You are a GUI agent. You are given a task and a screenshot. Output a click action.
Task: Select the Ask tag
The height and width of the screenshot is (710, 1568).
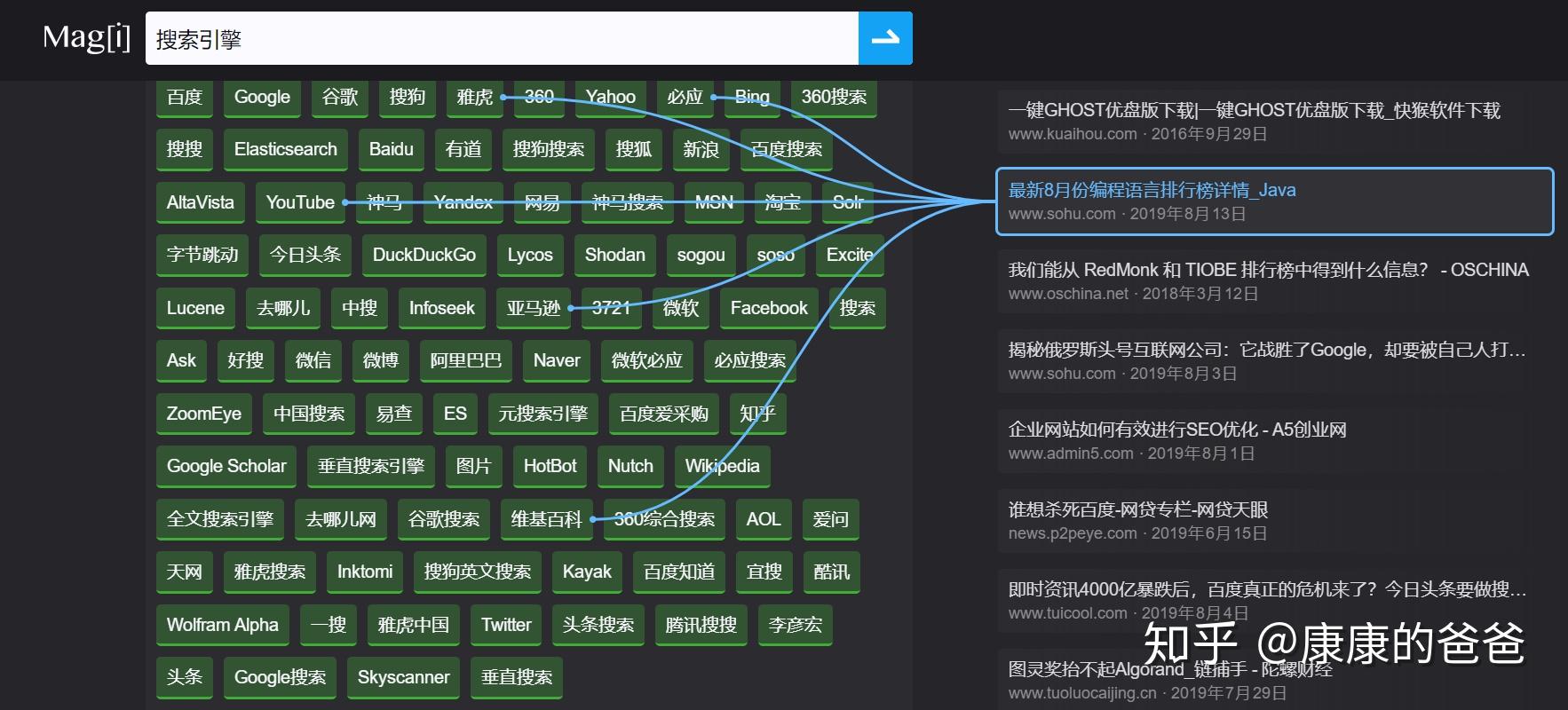pyautogui.click(x=181, y=360)
